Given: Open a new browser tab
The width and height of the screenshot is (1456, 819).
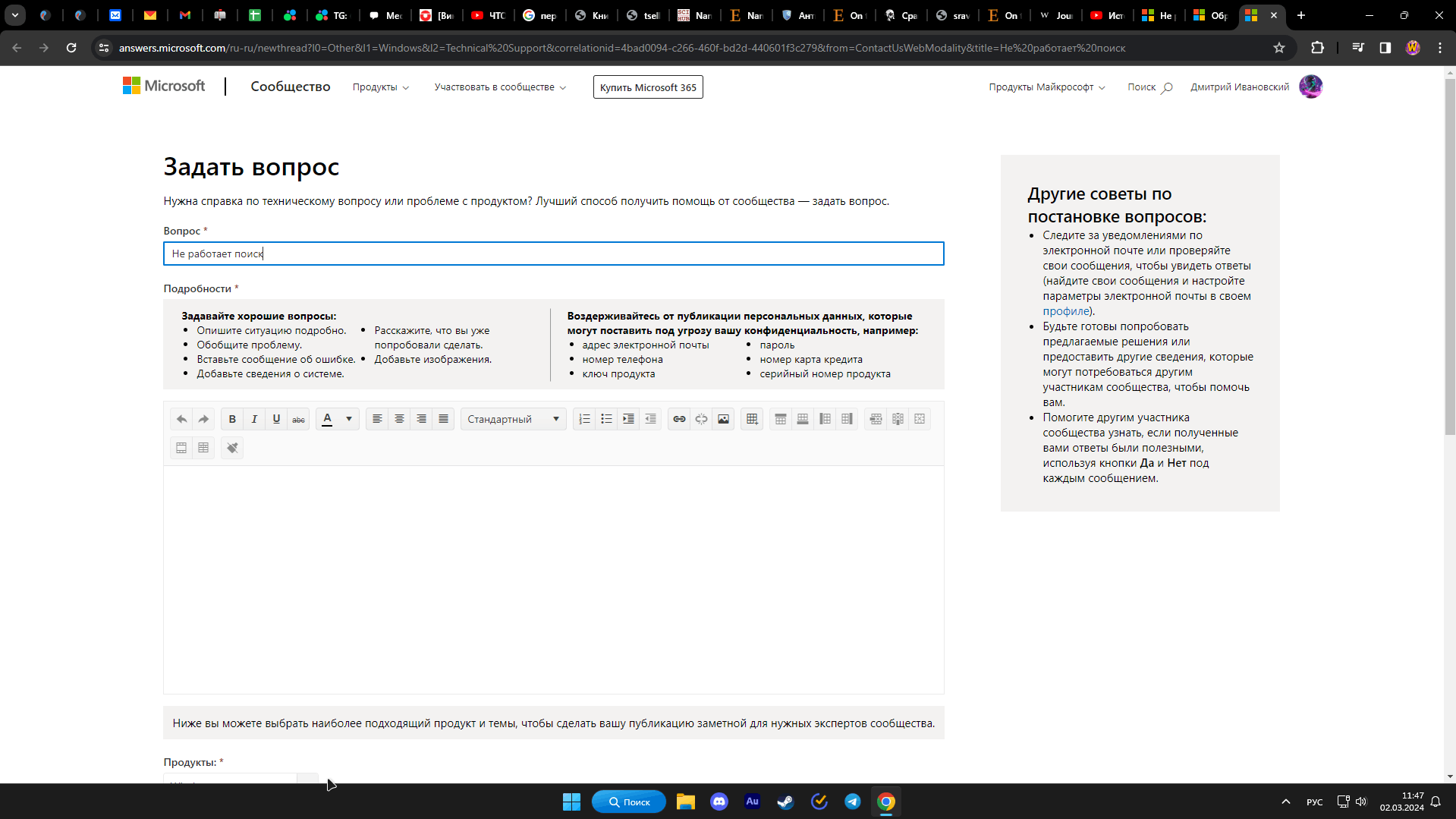Looking at the screenshot, I should (1301, 15).
